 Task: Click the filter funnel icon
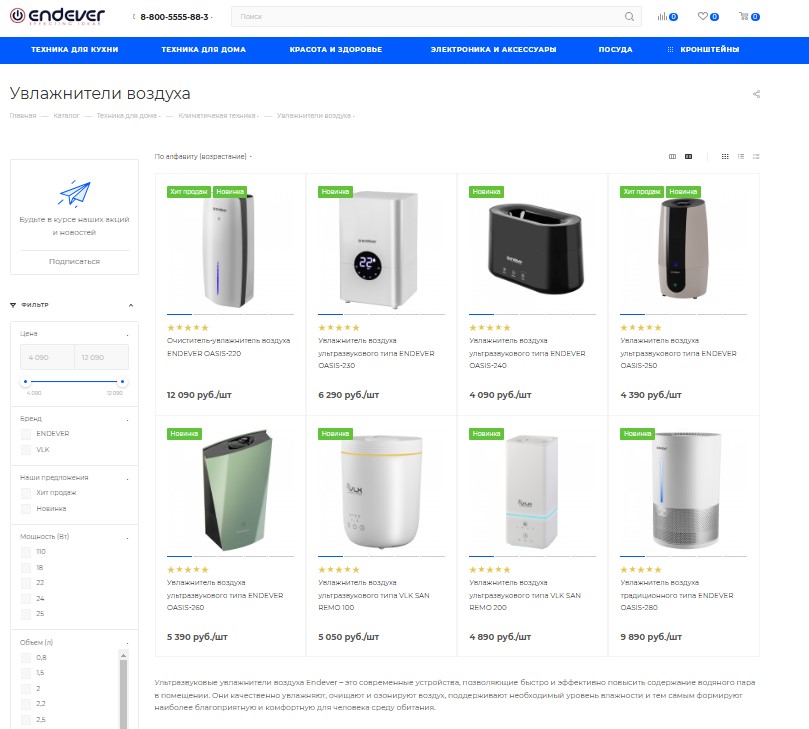click(13, 305)
